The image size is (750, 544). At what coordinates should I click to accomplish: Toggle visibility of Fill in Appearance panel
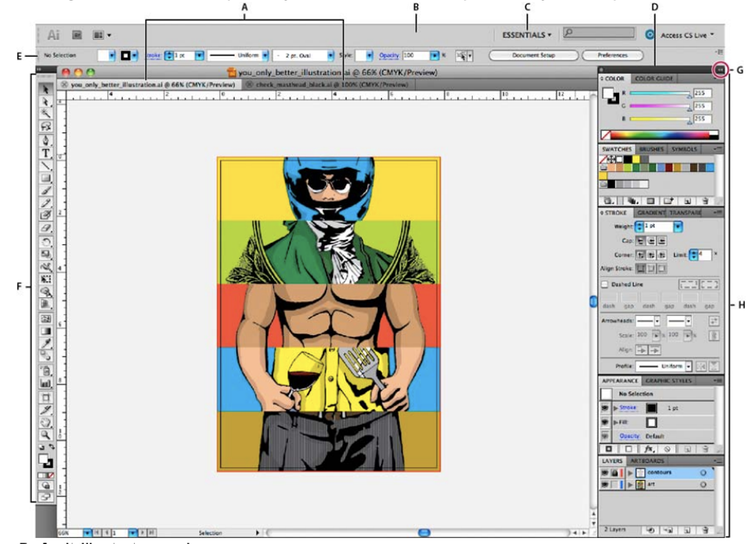tap(605, 422)
